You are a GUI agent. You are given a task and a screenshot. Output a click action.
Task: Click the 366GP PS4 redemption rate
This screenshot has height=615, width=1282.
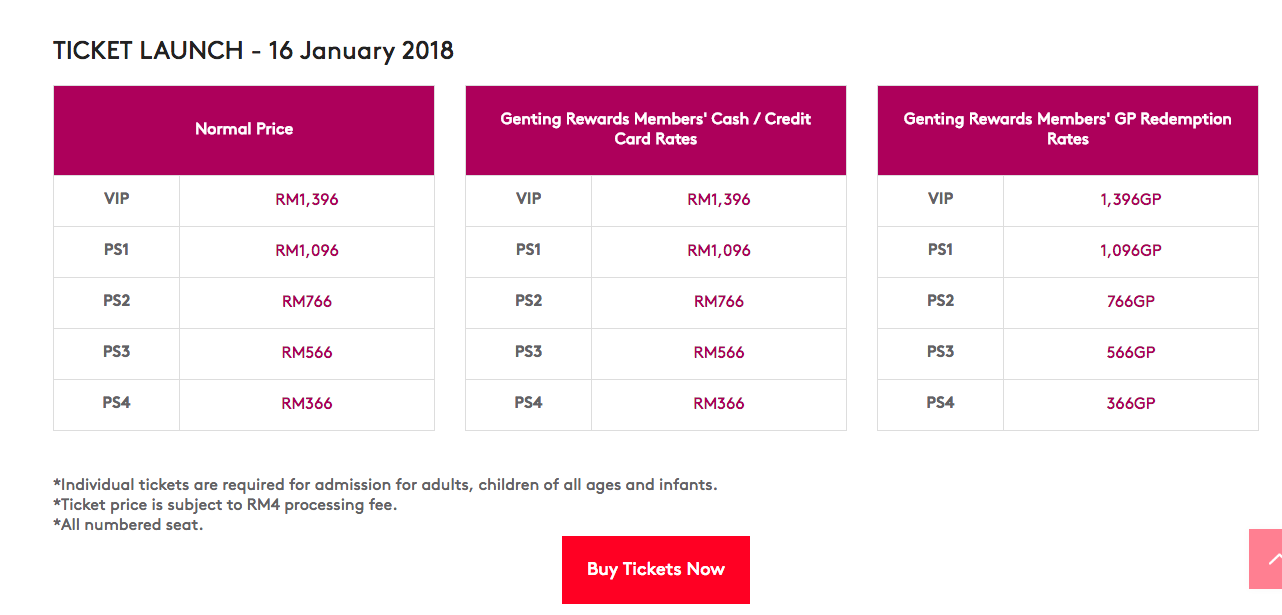click(1131, 403)
